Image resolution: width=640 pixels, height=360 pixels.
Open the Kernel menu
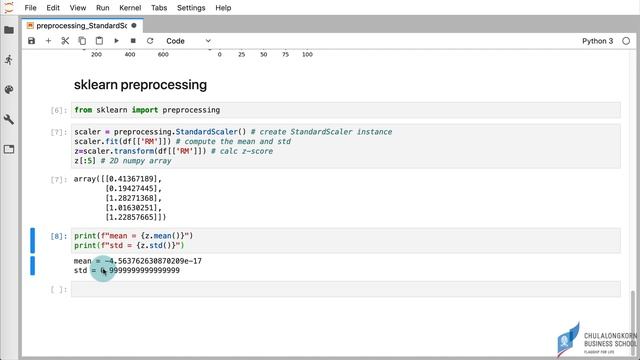coord(130,8)
